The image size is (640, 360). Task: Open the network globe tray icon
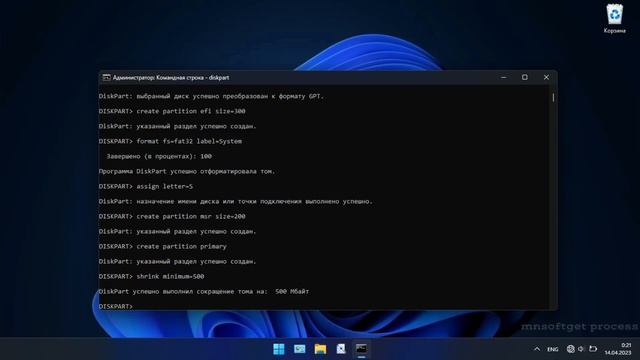[571, 349]
